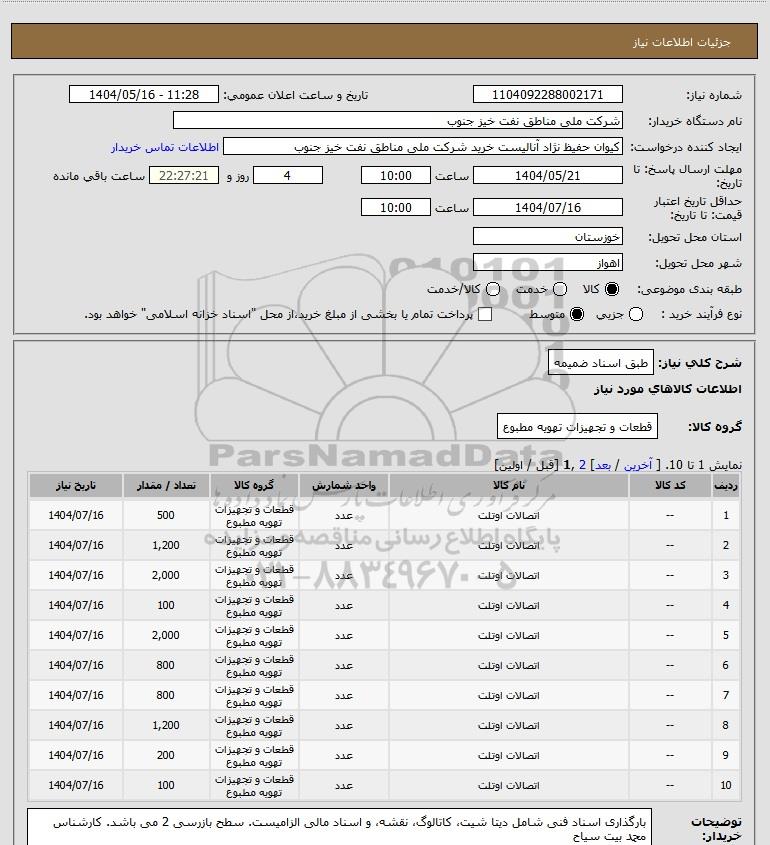Click the buyer notes text area
The width and height of the screenshot is (770, 845).
click(x=339, y=827)
